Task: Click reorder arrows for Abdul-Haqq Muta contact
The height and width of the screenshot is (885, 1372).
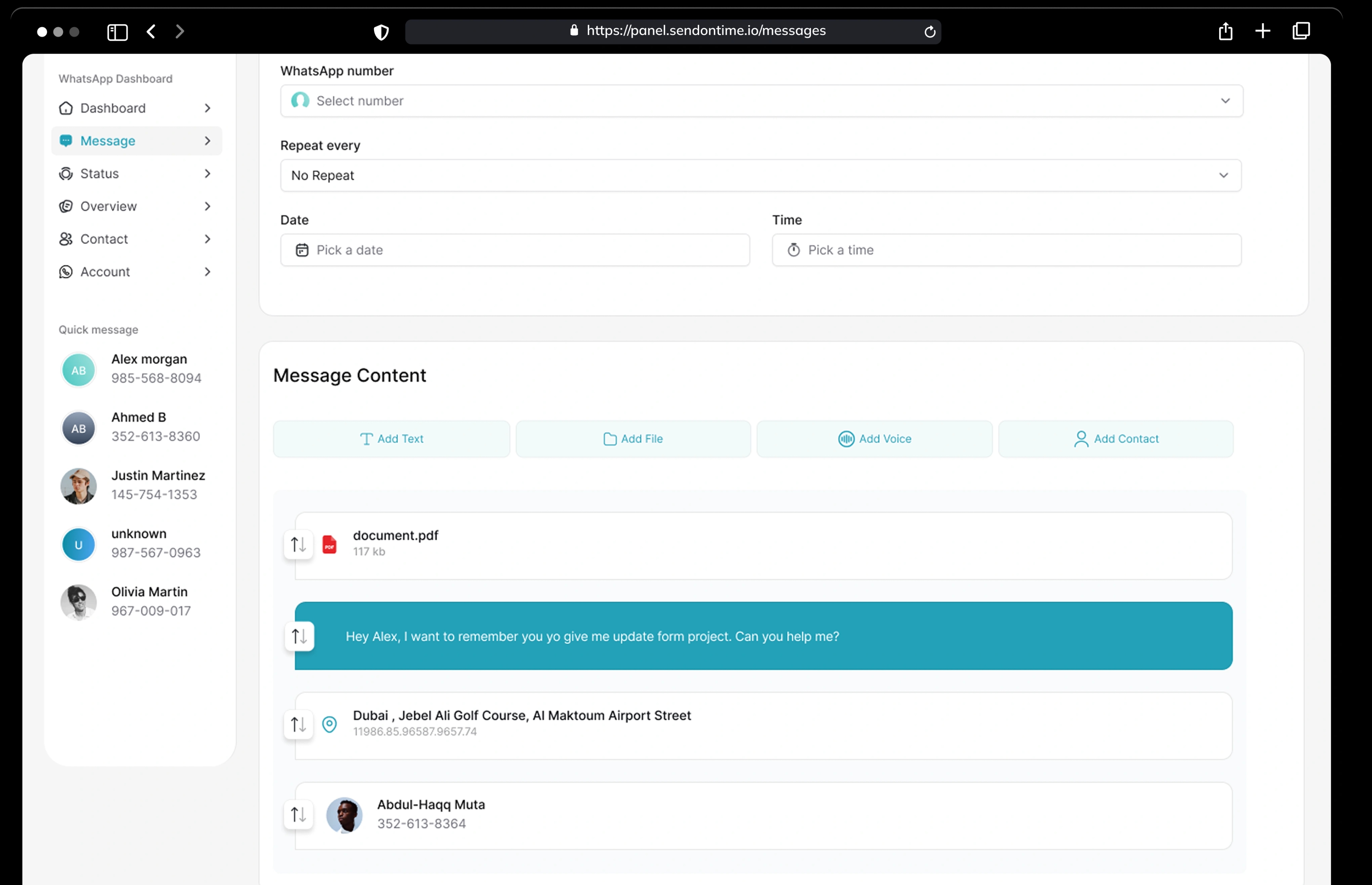Action: click(x=299, y=814)
